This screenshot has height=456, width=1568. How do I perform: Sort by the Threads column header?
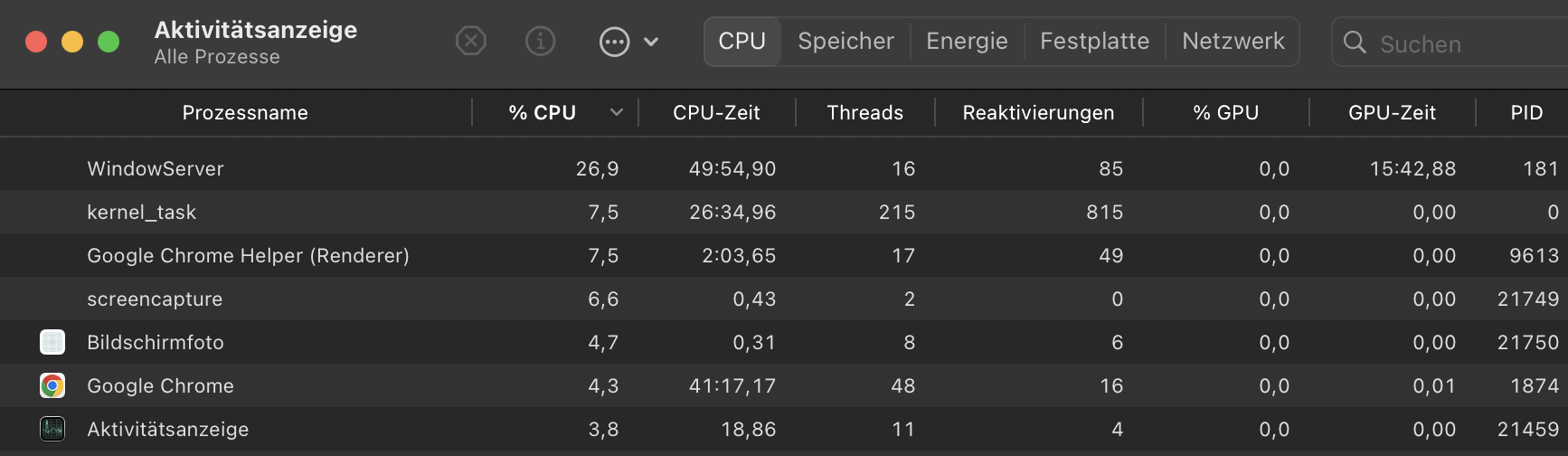pyautogui.click(x=864, y=112)
